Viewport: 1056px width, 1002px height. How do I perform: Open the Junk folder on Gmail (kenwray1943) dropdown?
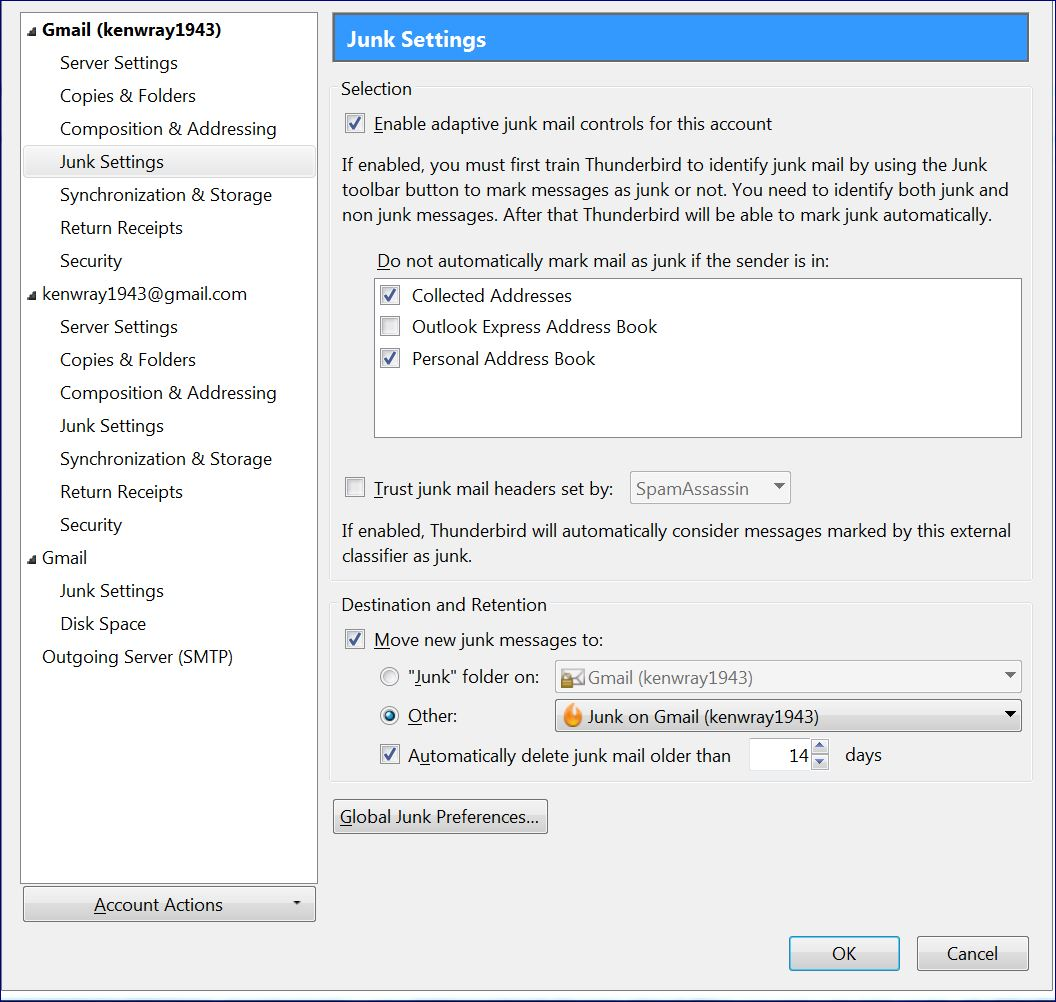click(788, 677)
